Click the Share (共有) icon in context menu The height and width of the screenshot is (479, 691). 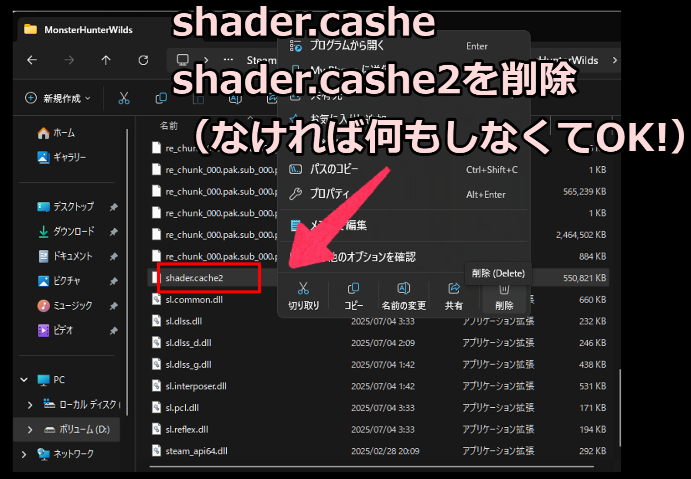pos(454,289)
